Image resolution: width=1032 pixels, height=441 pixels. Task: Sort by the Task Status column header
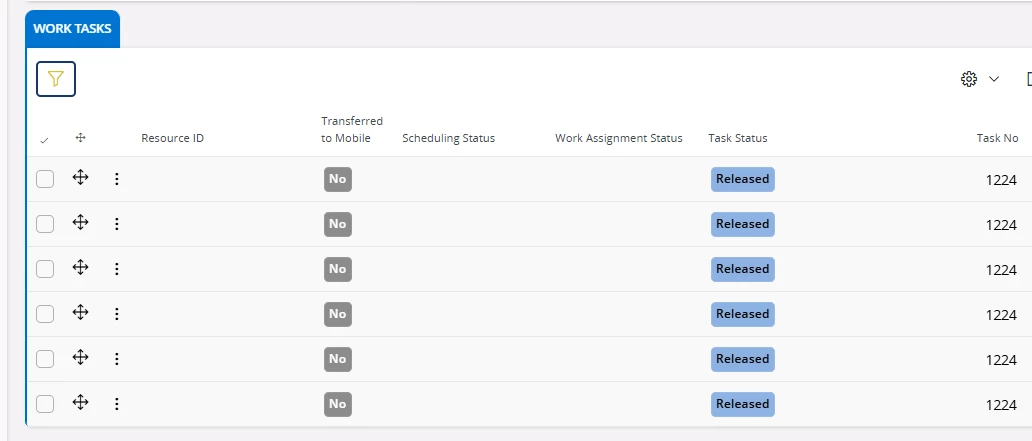(737, 138)
